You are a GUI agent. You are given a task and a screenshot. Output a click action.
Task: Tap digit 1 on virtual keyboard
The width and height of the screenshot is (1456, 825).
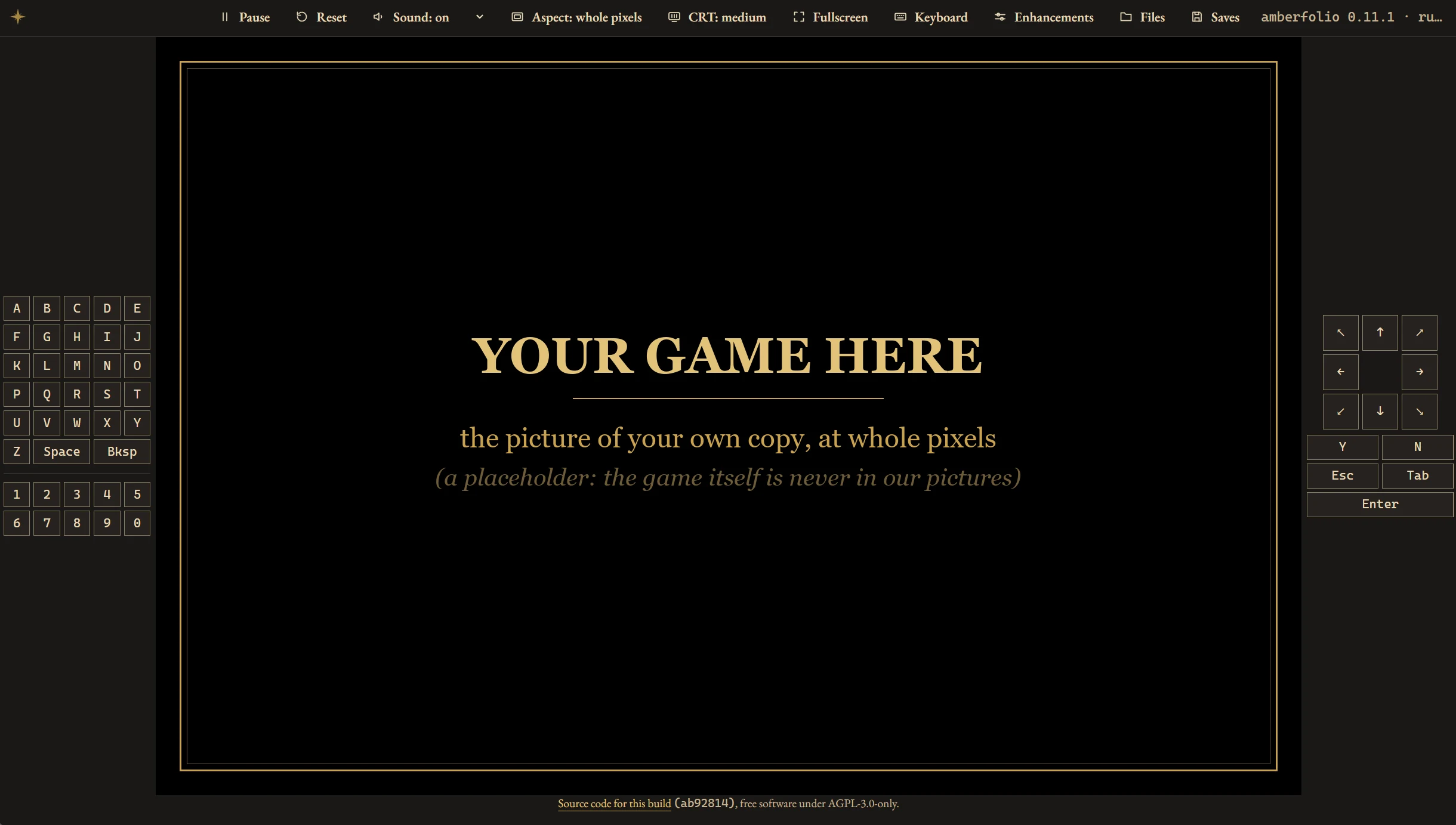[x=17, y=495]
